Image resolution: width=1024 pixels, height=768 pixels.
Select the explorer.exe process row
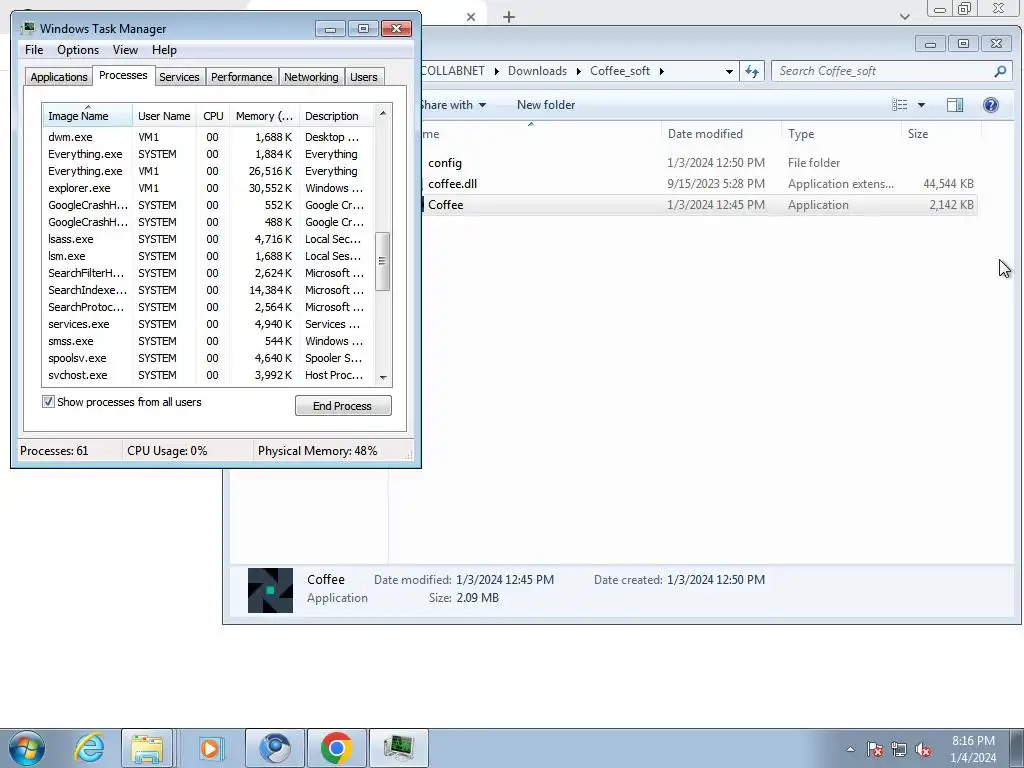point(208,188)
